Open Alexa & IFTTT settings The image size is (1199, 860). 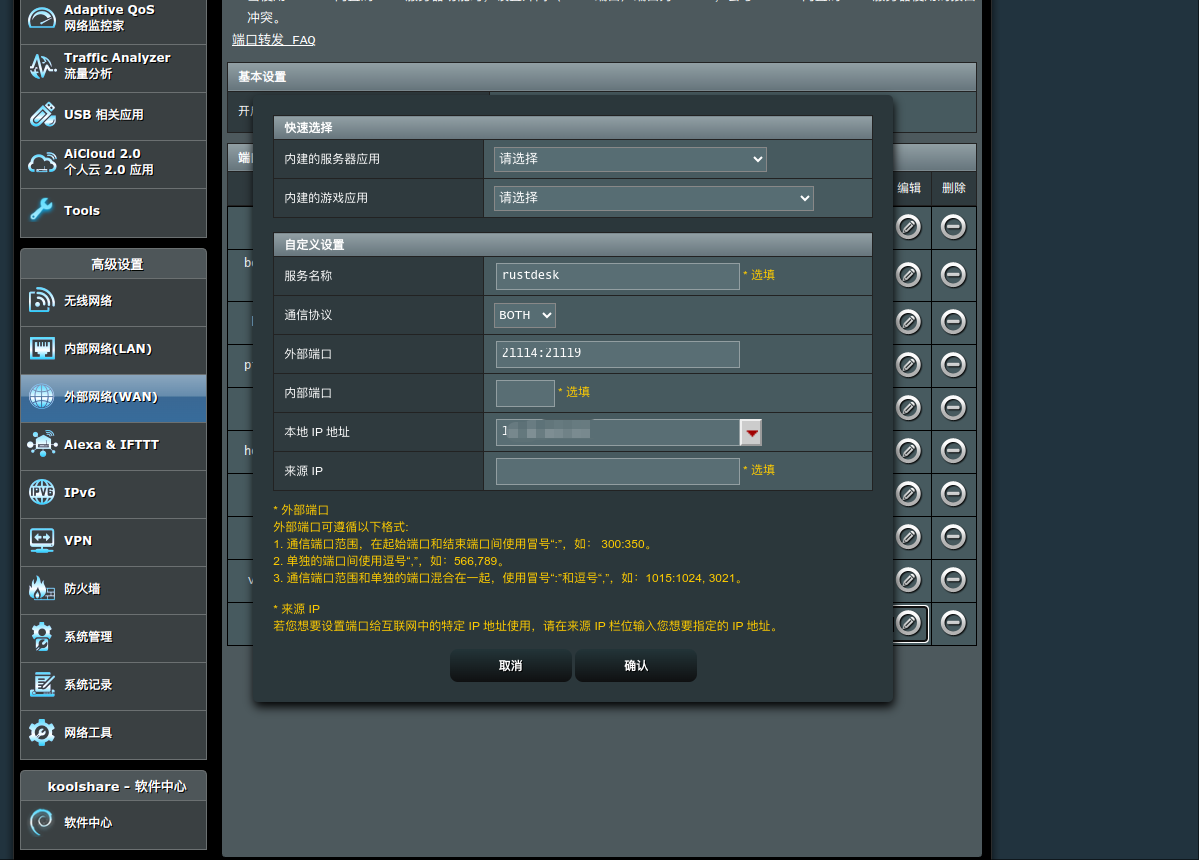coord(113,446)
